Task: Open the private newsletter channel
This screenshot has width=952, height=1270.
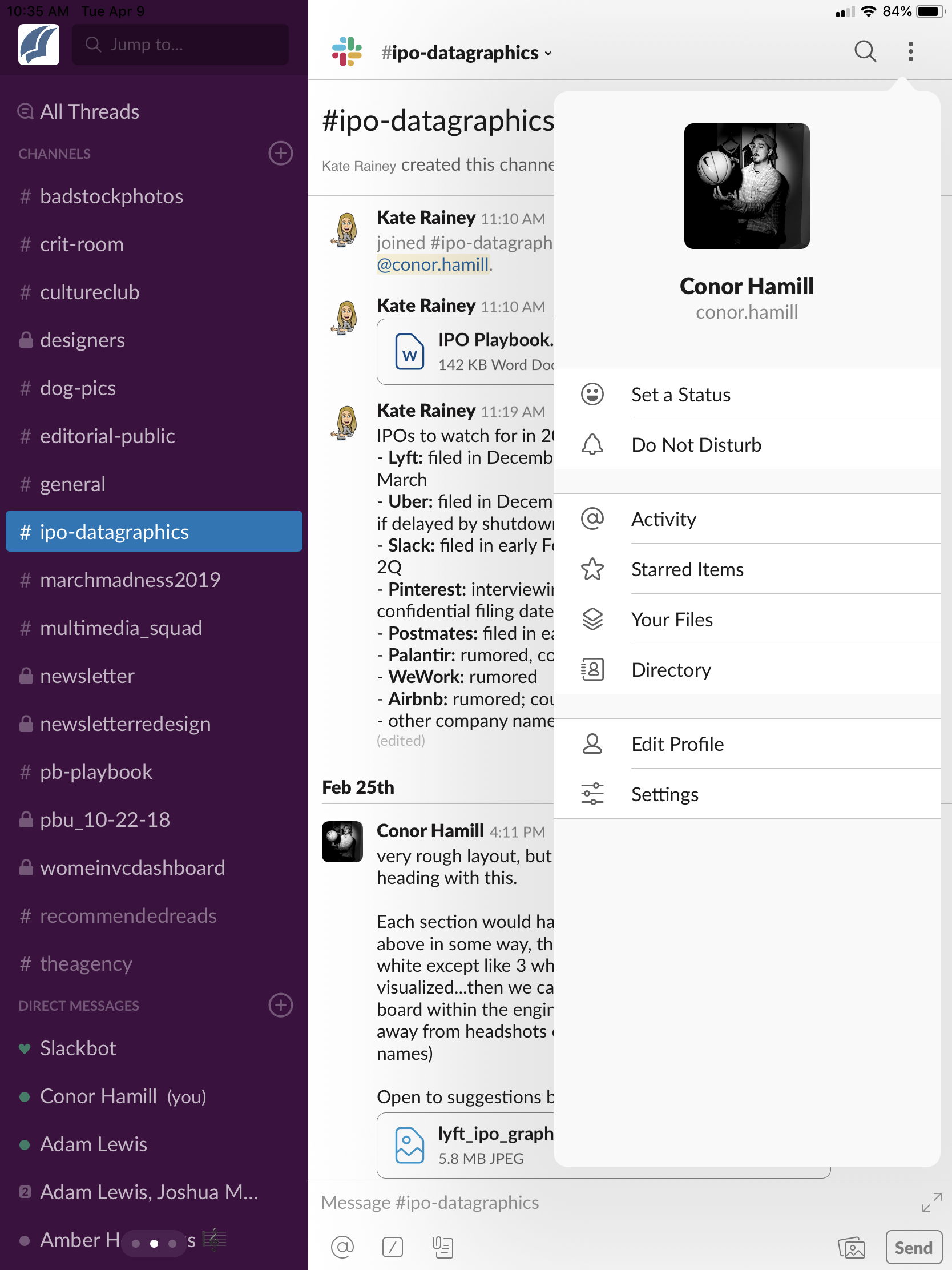Action: 154,676
